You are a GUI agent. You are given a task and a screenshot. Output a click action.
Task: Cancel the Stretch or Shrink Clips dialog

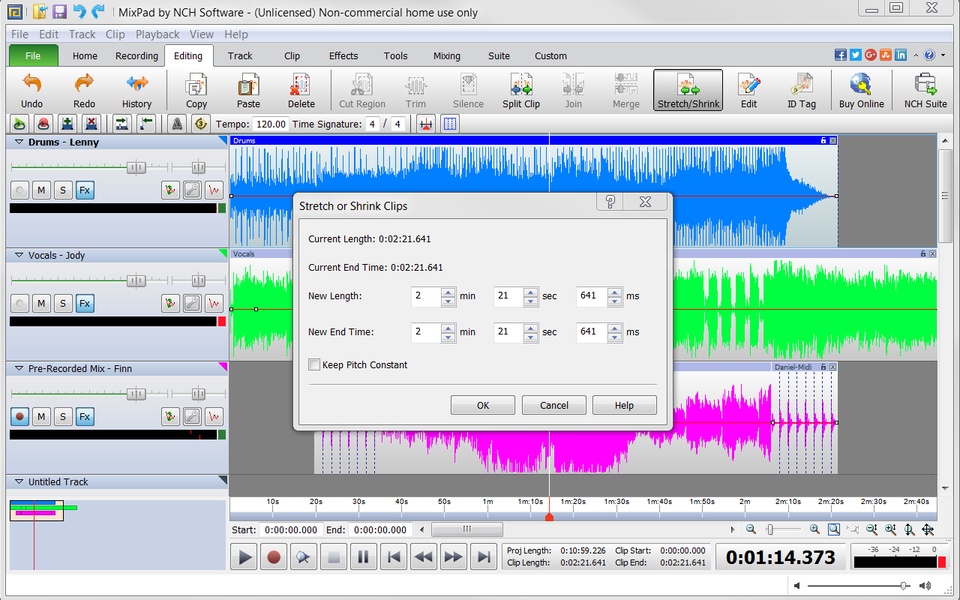(554, 405)
